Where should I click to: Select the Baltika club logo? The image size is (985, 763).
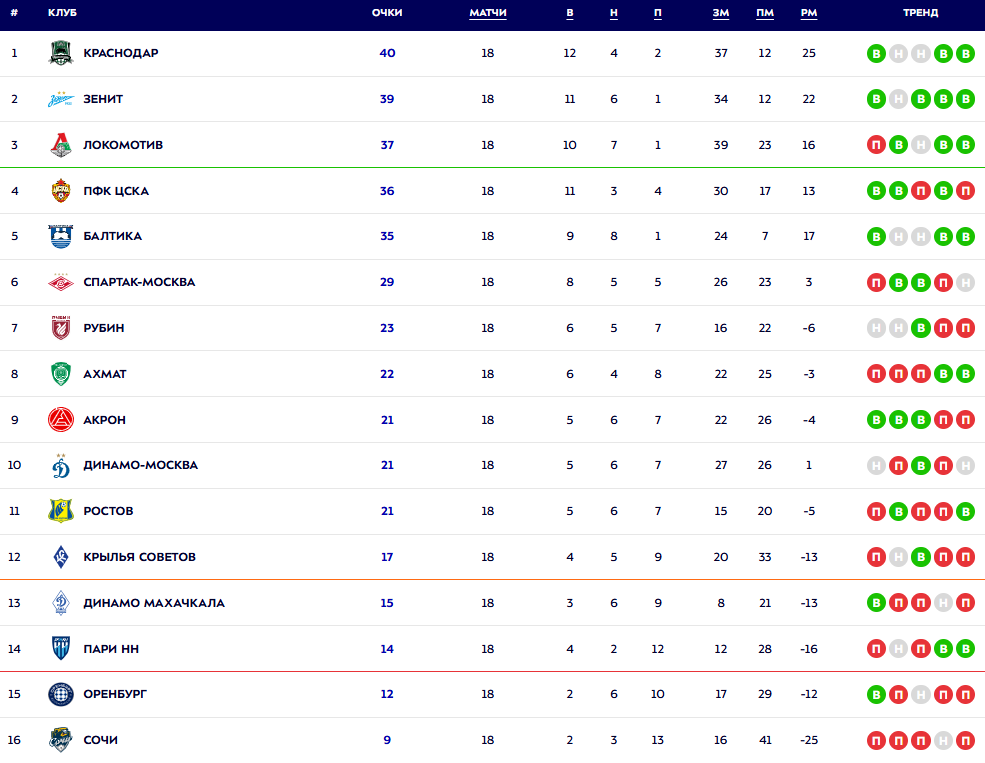click(x=61, y=237)
